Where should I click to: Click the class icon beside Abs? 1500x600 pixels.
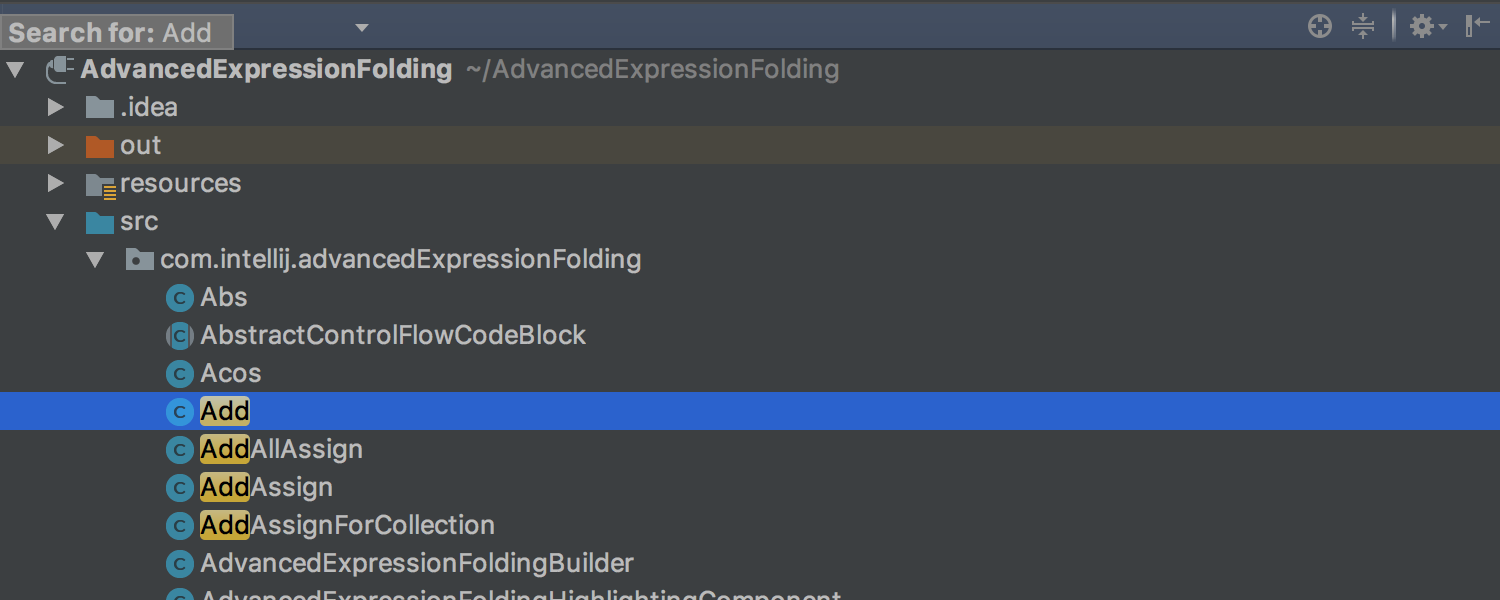pyautogui.click(x=179, y=297)
